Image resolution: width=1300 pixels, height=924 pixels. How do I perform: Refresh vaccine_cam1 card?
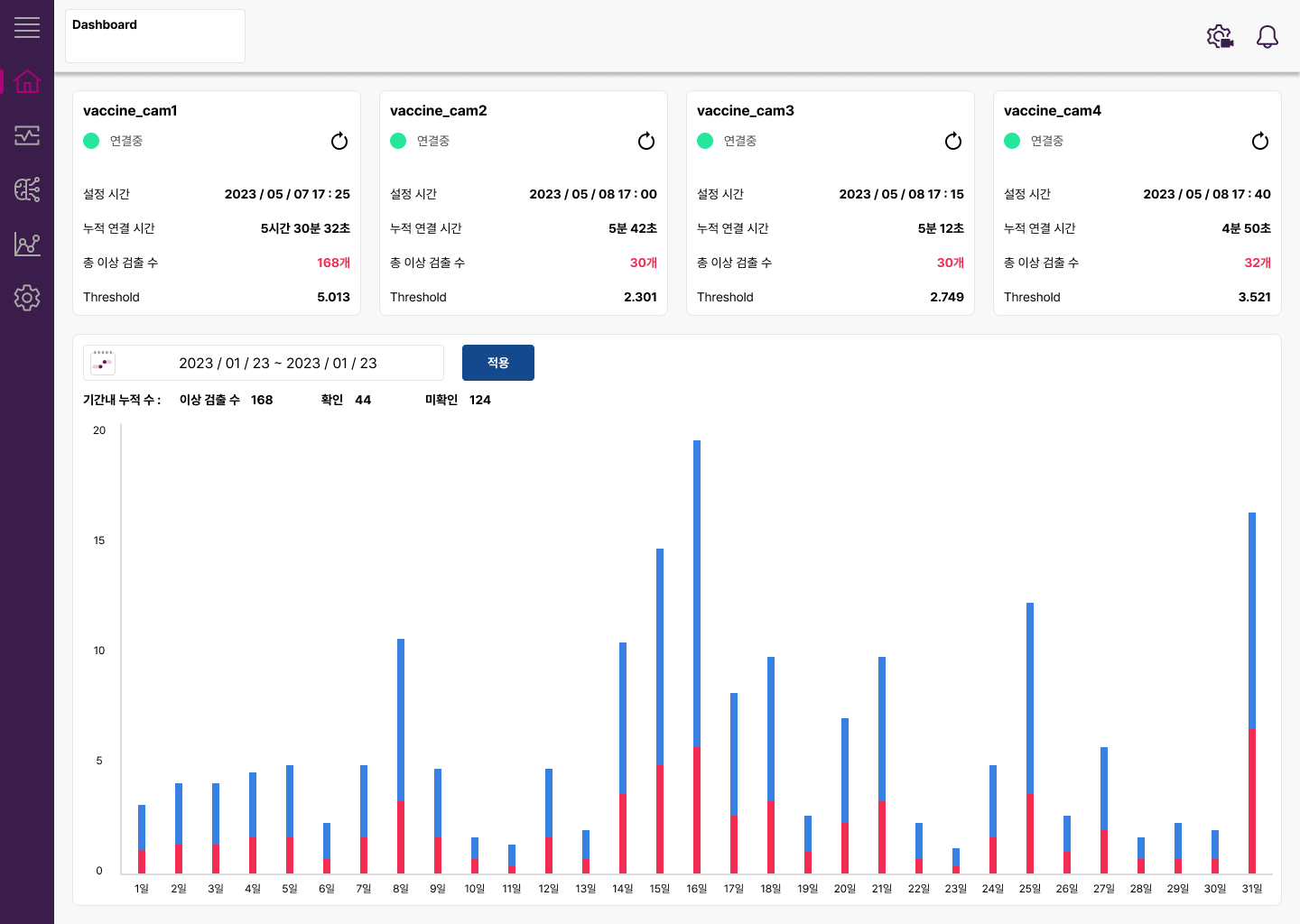(339, 141)
